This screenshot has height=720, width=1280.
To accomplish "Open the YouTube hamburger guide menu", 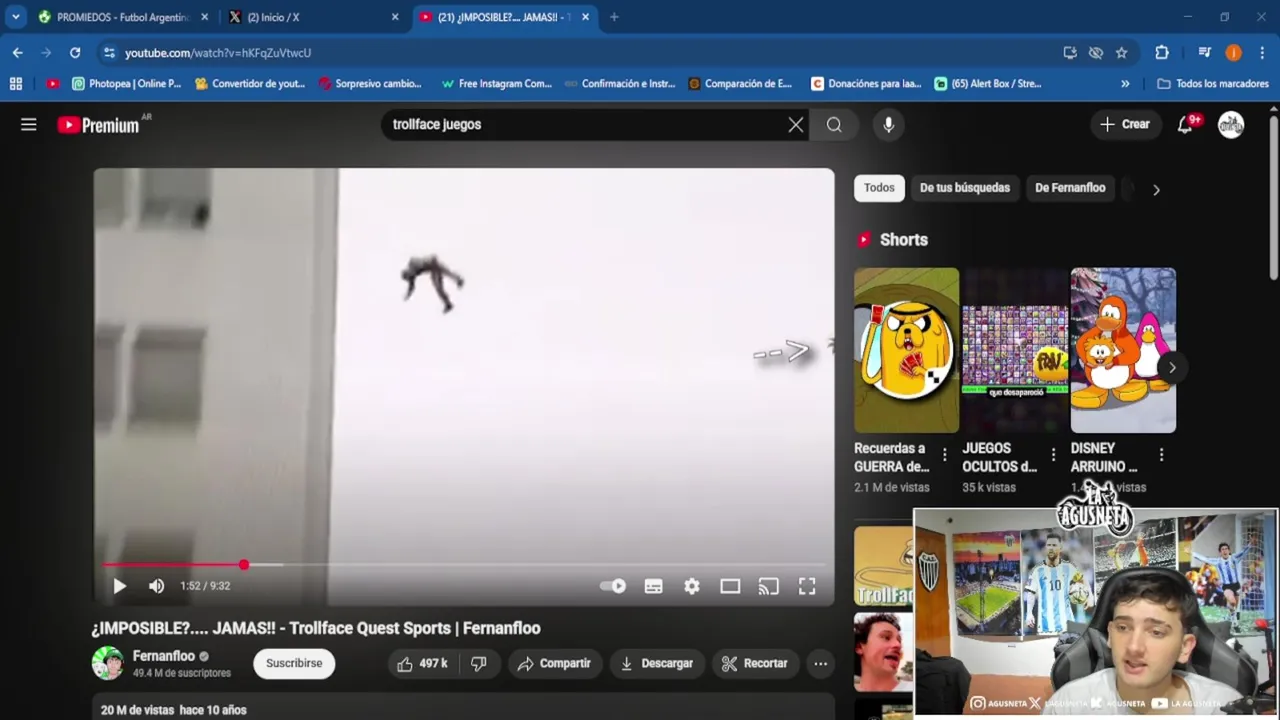I will pyautogui.click(x=29, y=124).
